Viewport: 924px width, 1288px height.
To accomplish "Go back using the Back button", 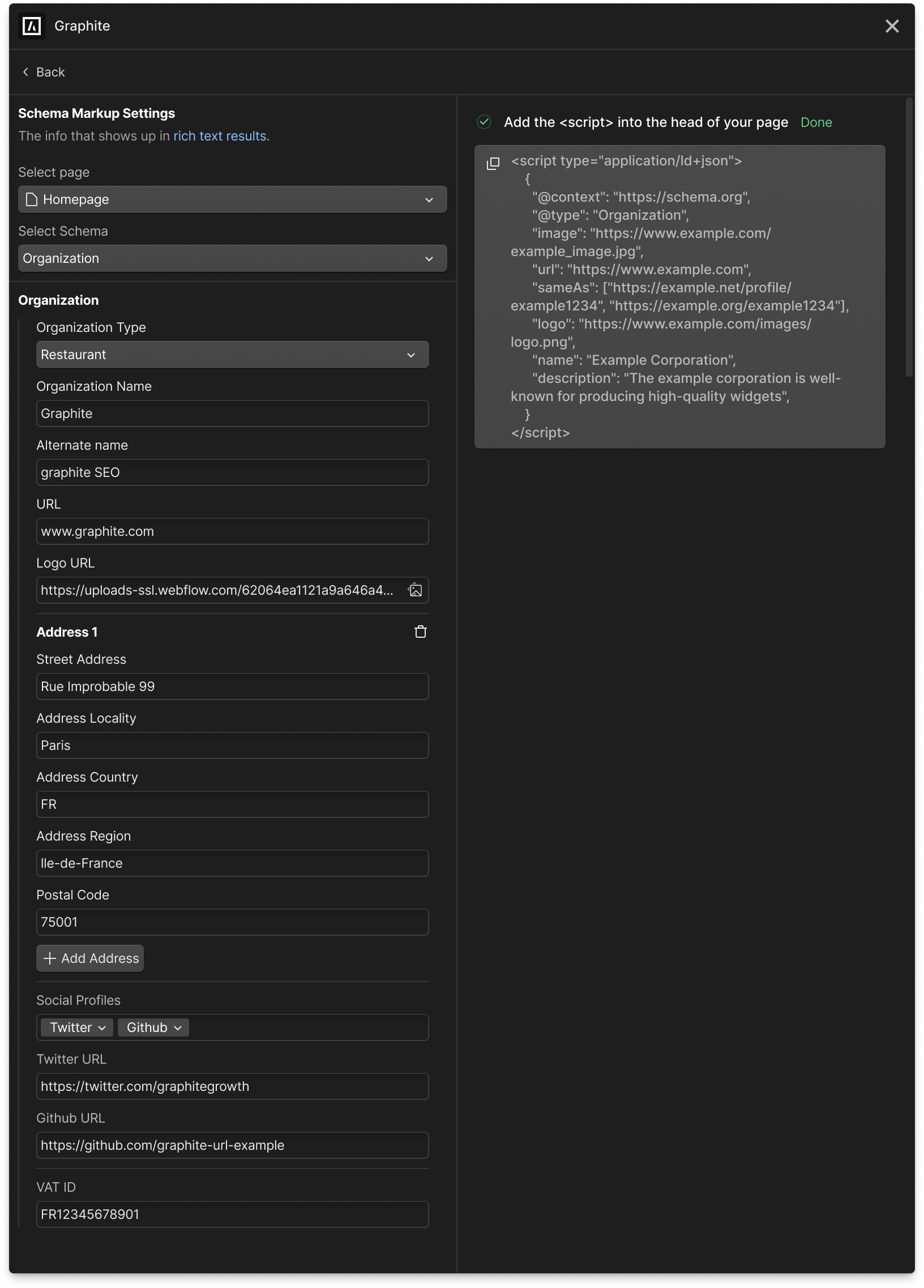I will (43, 72).
